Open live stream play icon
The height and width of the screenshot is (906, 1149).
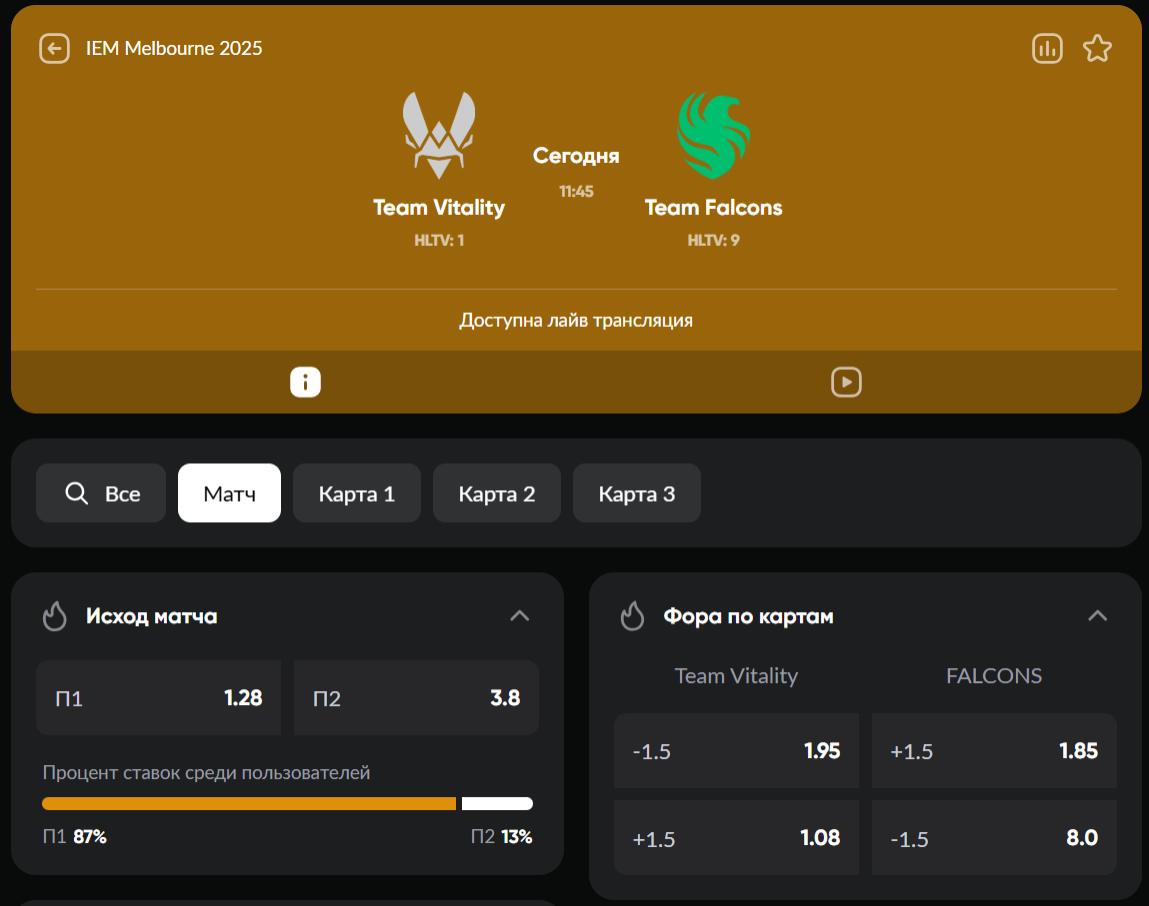tap(846, 382)
